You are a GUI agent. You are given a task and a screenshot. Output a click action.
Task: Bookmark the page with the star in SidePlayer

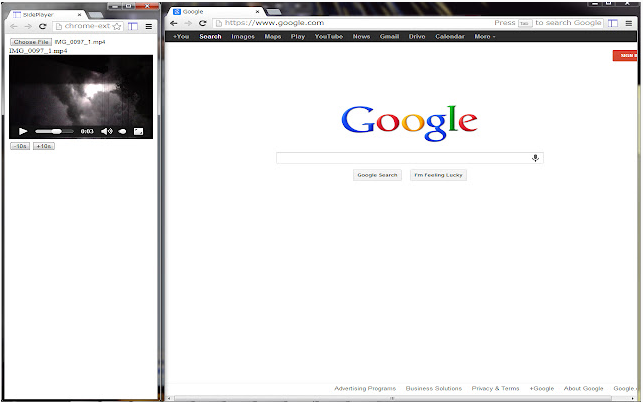click(117, 26)
